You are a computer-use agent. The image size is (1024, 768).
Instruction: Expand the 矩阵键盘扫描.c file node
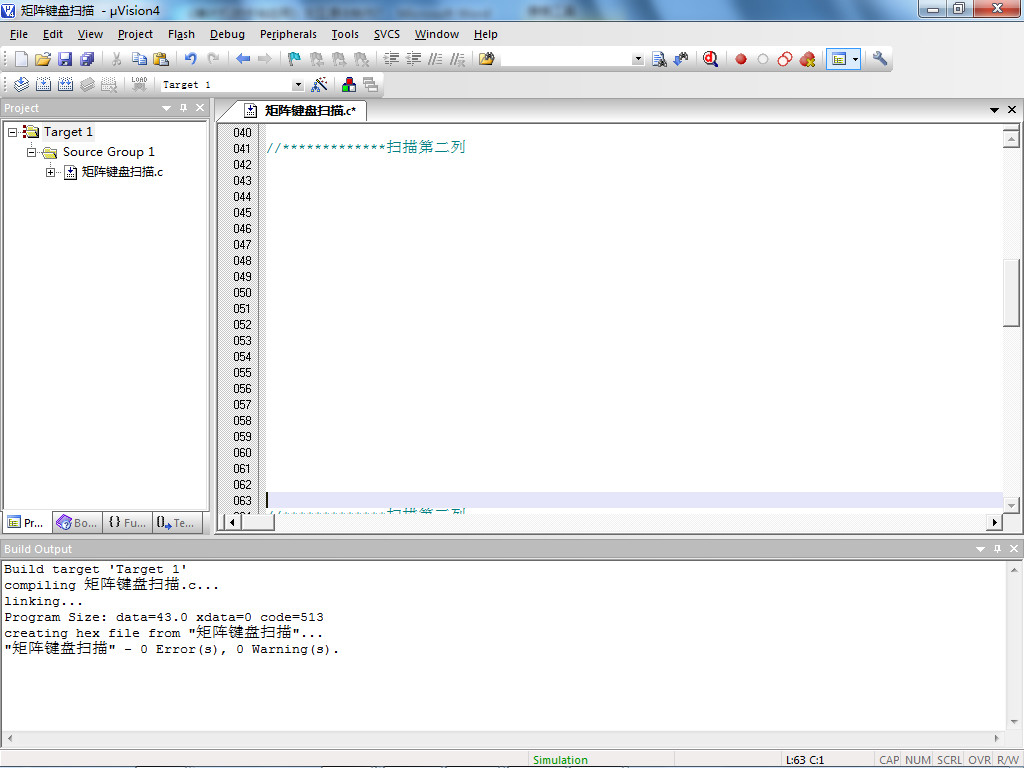[50, 172]
